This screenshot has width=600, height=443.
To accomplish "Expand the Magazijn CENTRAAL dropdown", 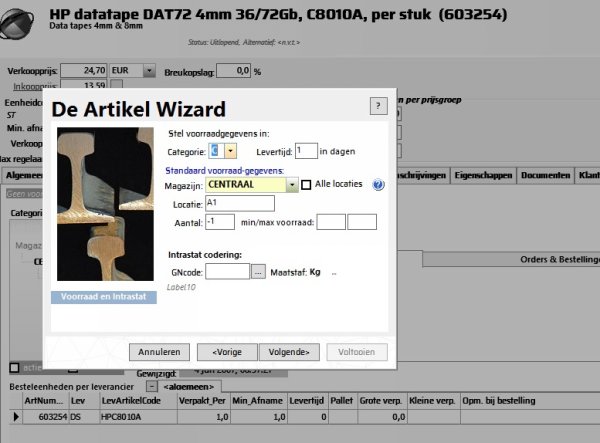I will tap(292, 185).
